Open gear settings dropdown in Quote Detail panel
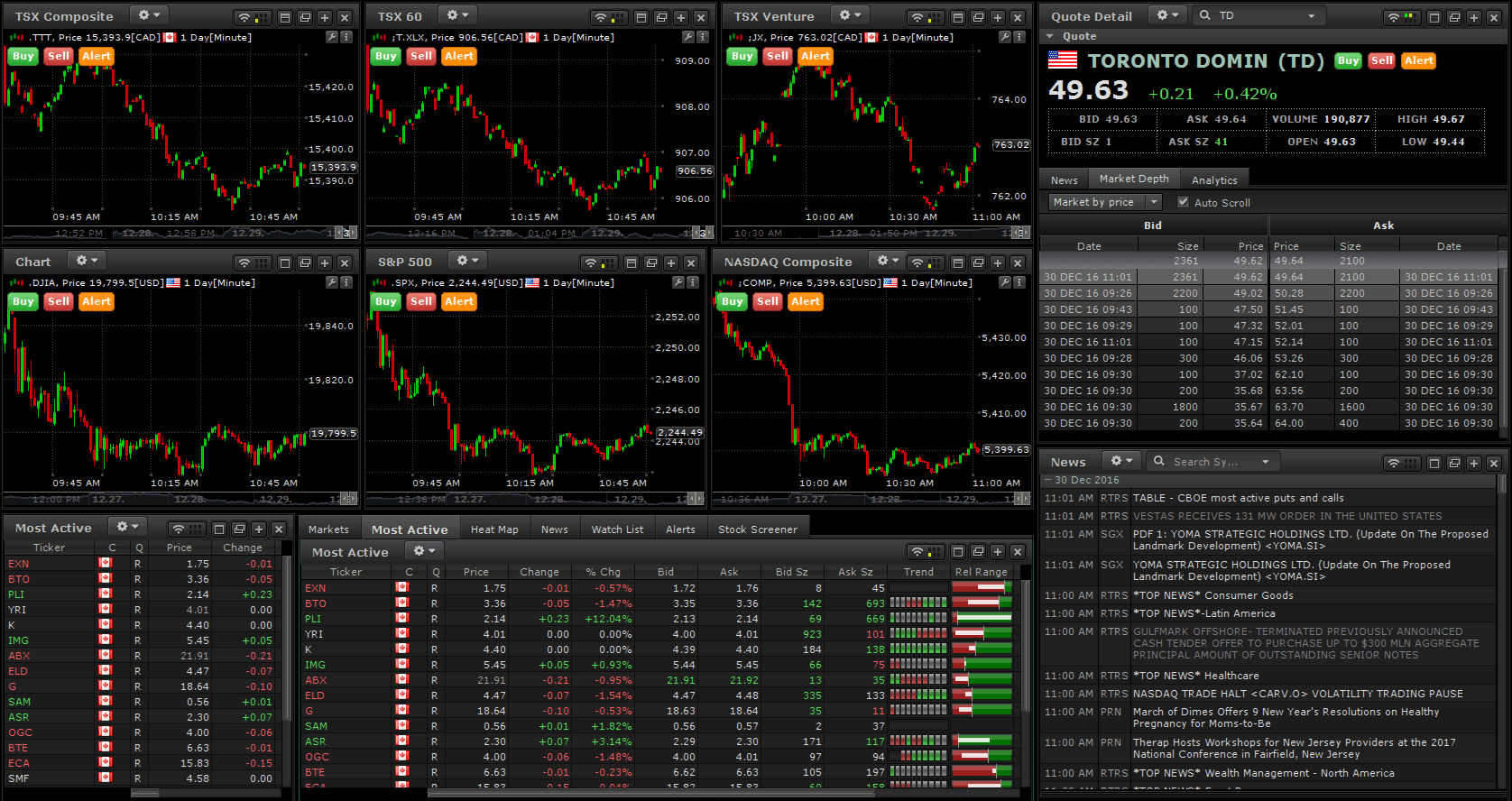This screenshot has height=801, width=1512. [x=1166, y=15]
